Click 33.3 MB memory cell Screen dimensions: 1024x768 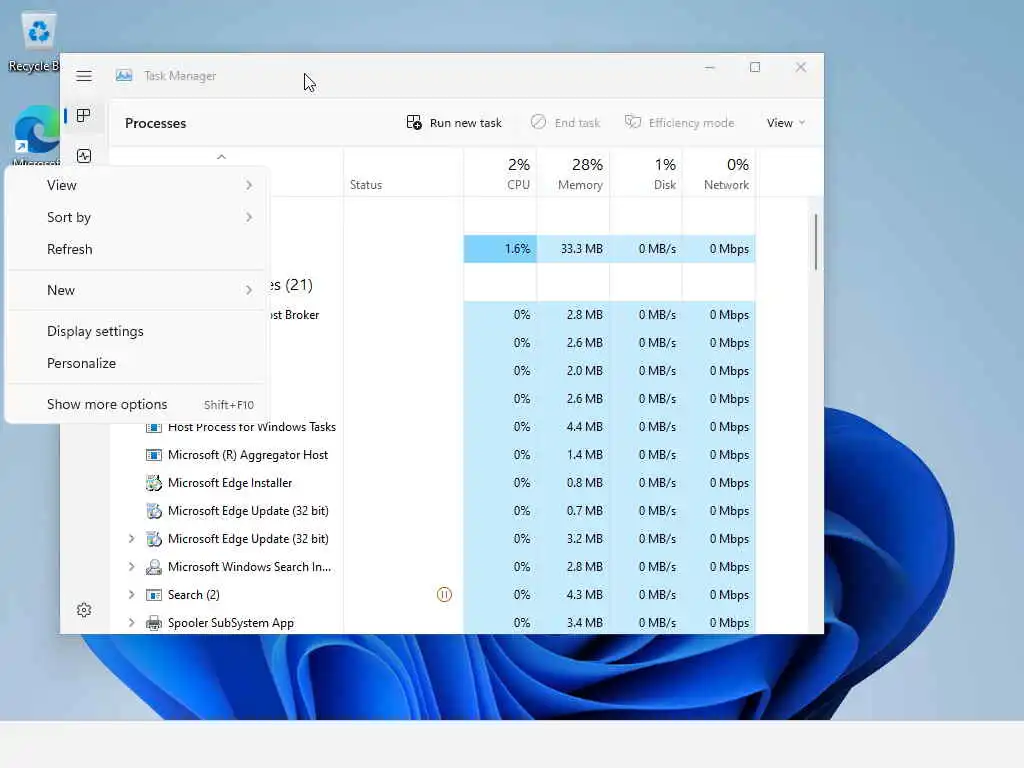click(573, 249)
